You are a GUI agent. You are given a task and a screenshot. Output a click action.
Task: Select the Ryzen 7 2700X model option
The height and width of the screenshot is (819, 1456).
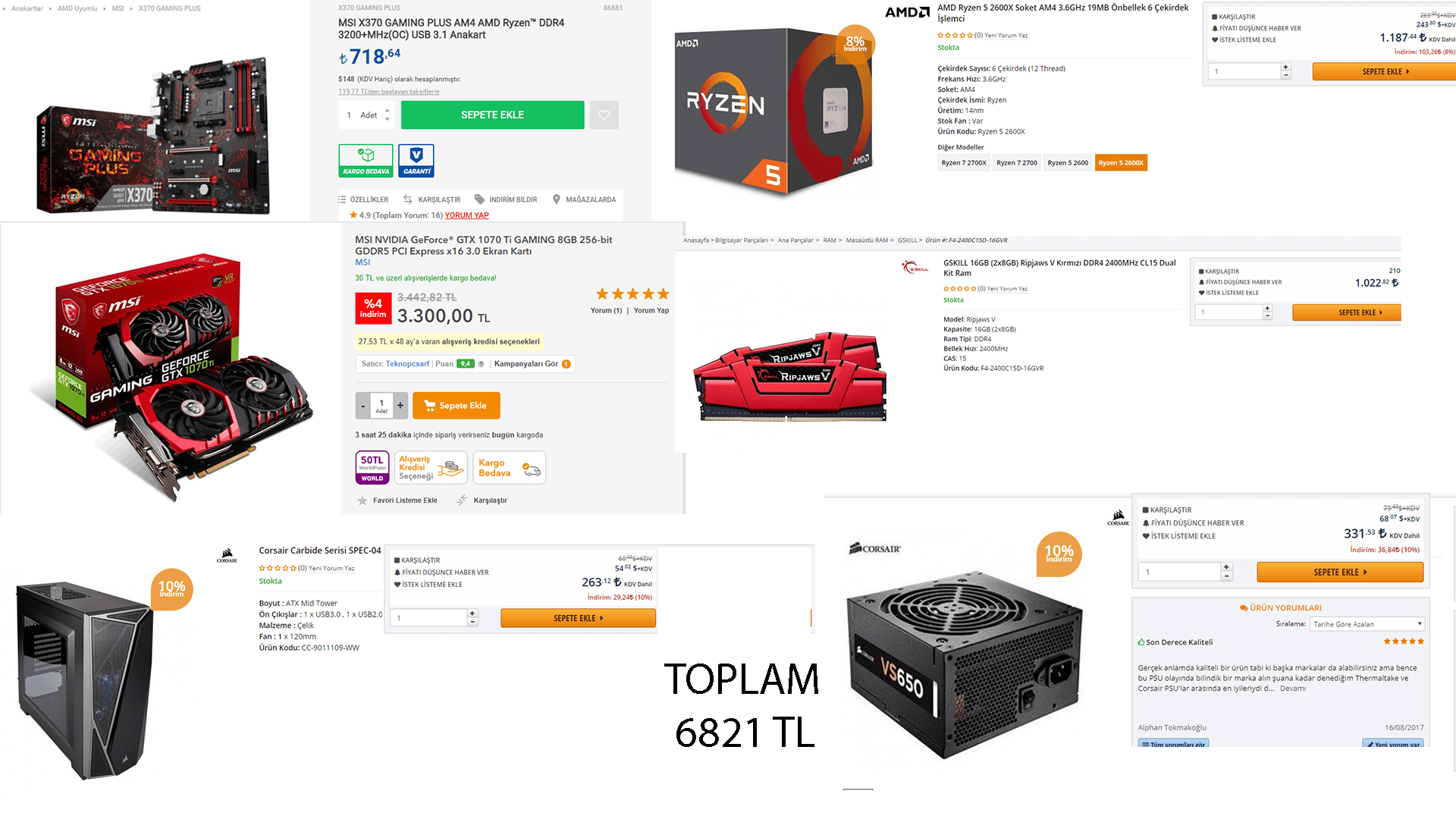[964, 163]
